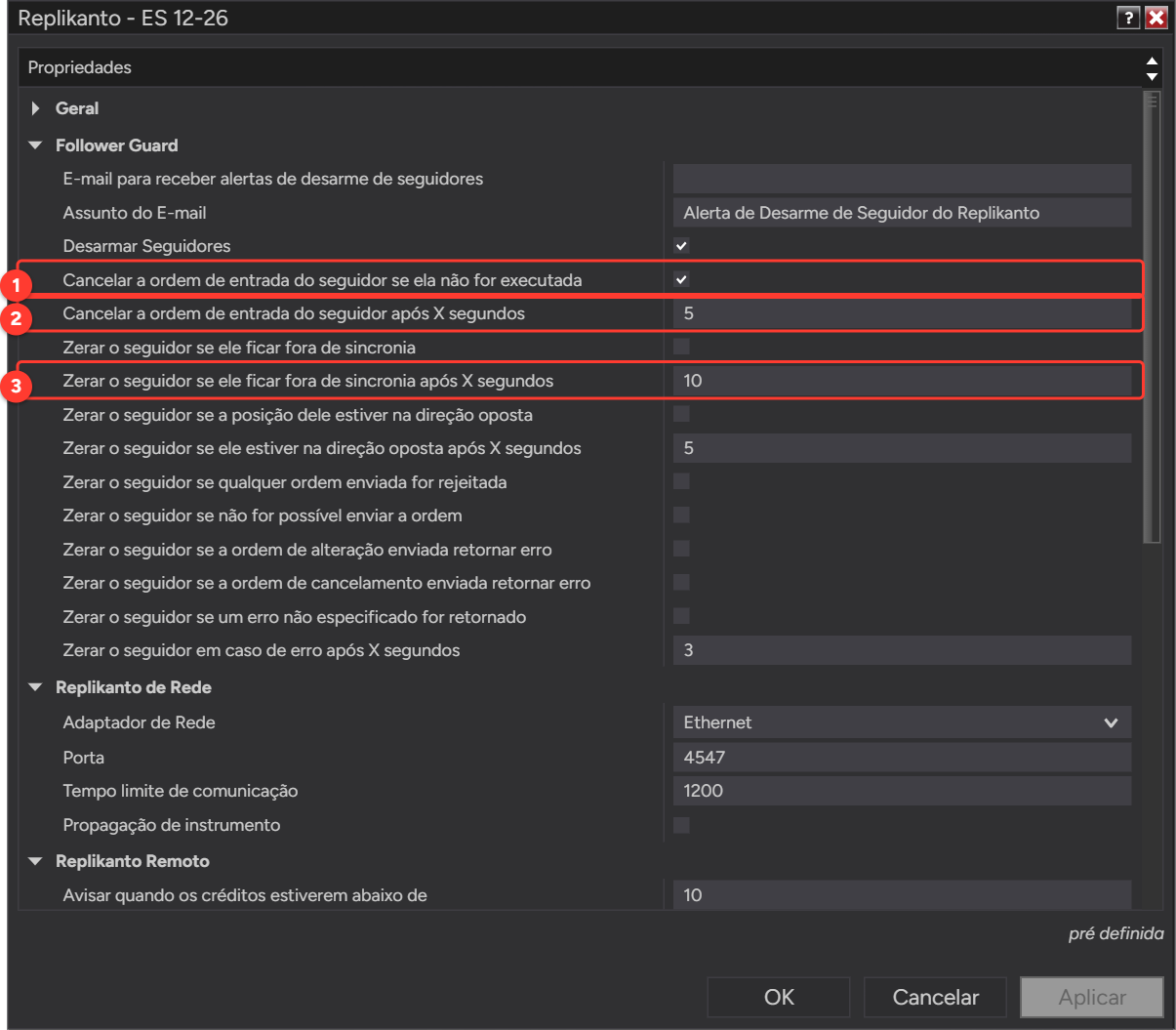Close the Replikanto dialog window
Screen dimensions: 1176x1030
1156,18
